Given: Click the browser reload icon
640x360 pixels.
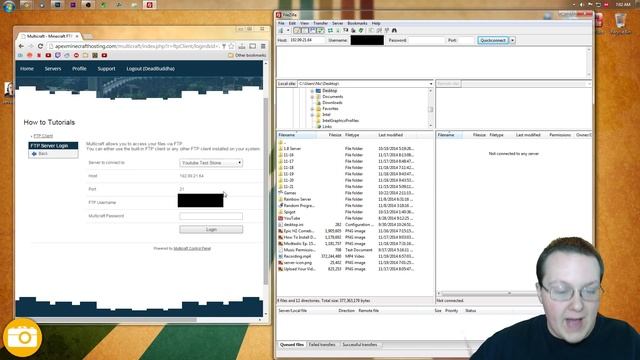Looking at the screenshot, I should pos(40,46).
